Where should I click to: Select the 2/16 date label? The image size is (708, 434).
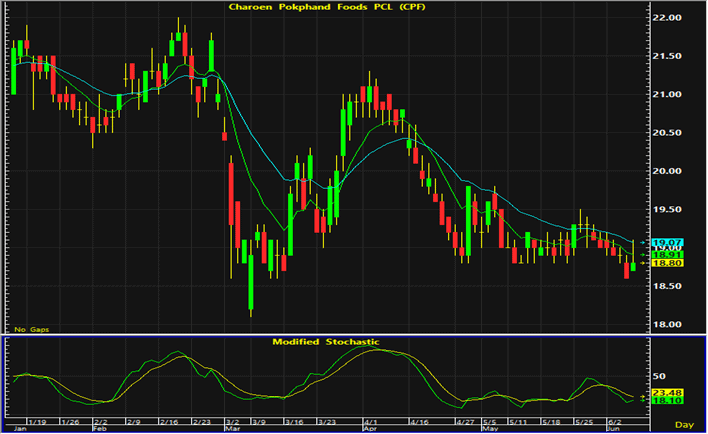[x=169, y=422]
